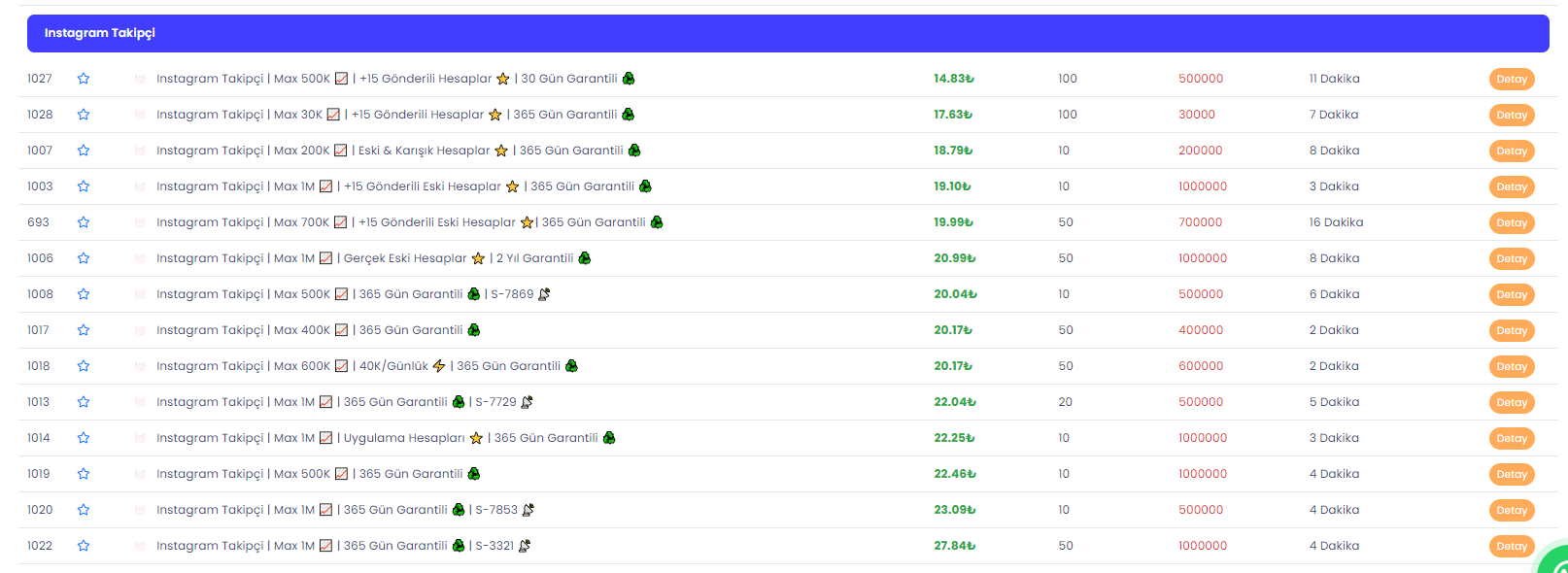
Task: View Detay for service 693
Action: pyautogui.click(x=1512, y=222)
